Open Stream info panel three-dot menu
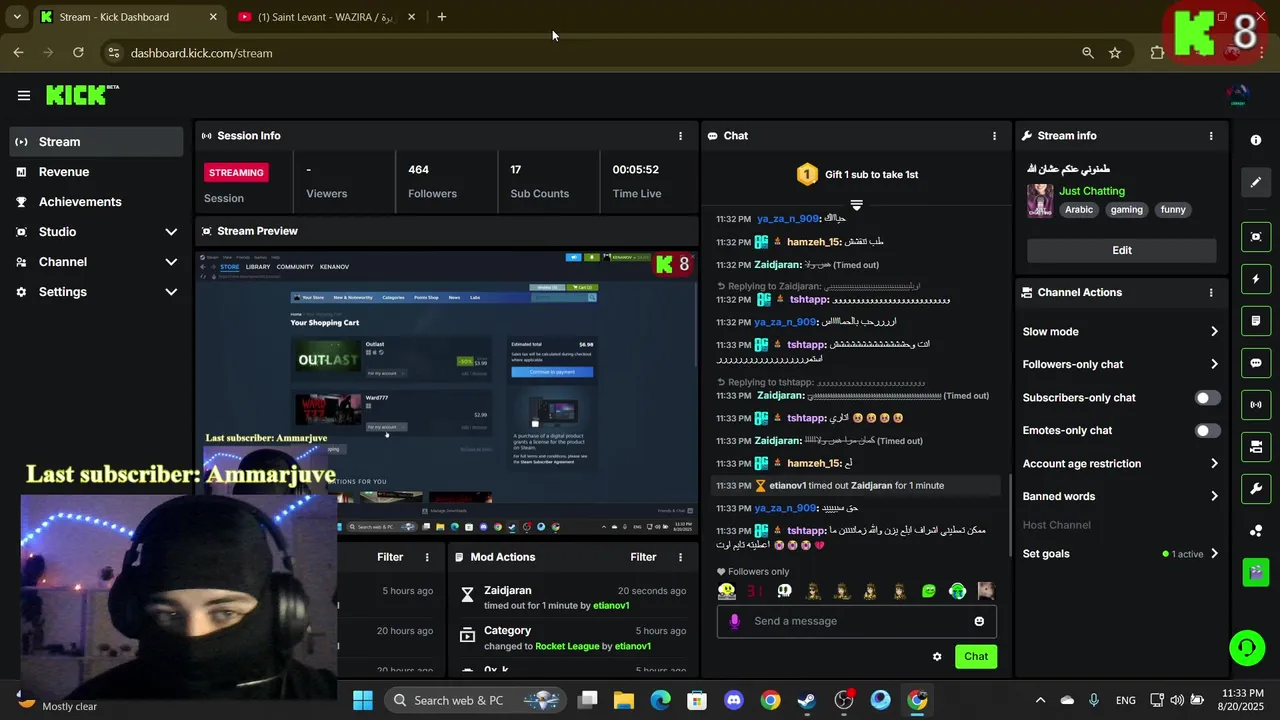The image size is (1280, 720). coord(1211,136)
